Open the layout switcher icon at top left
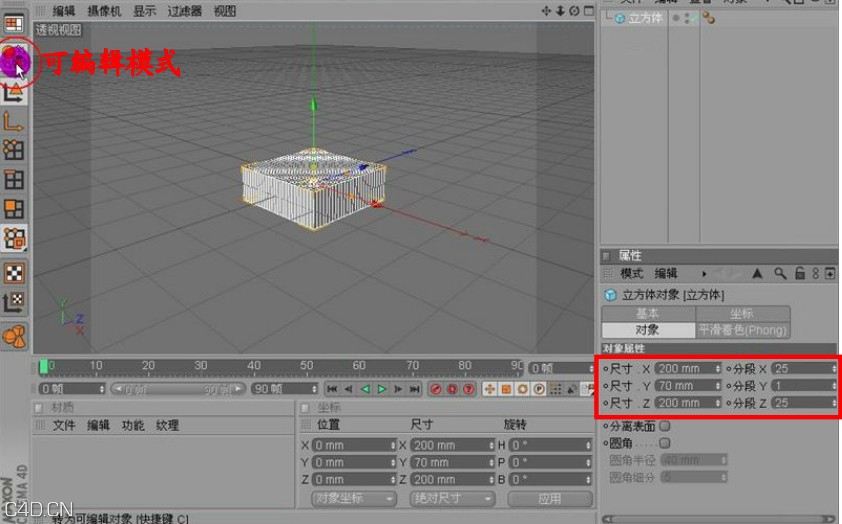842x524 pixels. click(14, 23)
